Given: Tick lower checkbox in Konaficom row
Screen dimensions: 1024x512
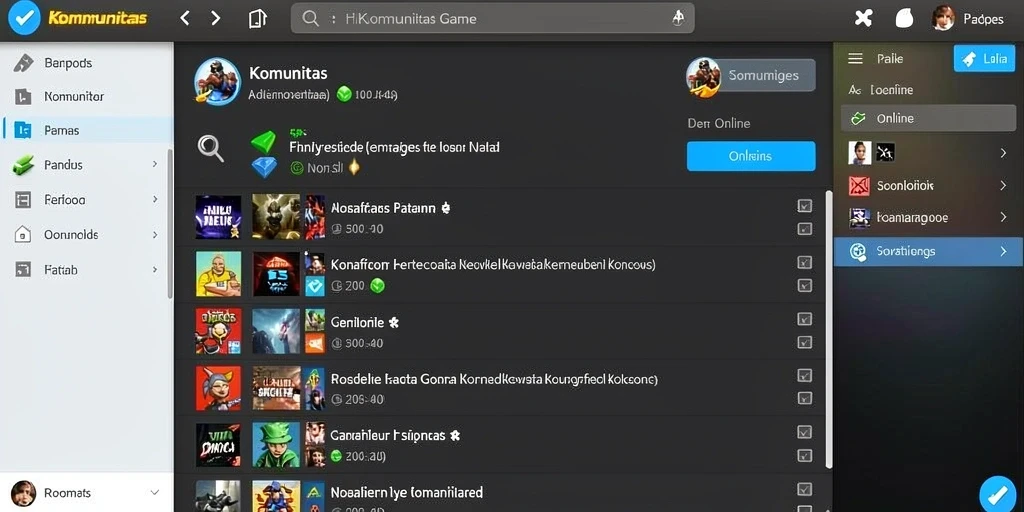Looking at the screenshot, I should [x=805, y=285].
